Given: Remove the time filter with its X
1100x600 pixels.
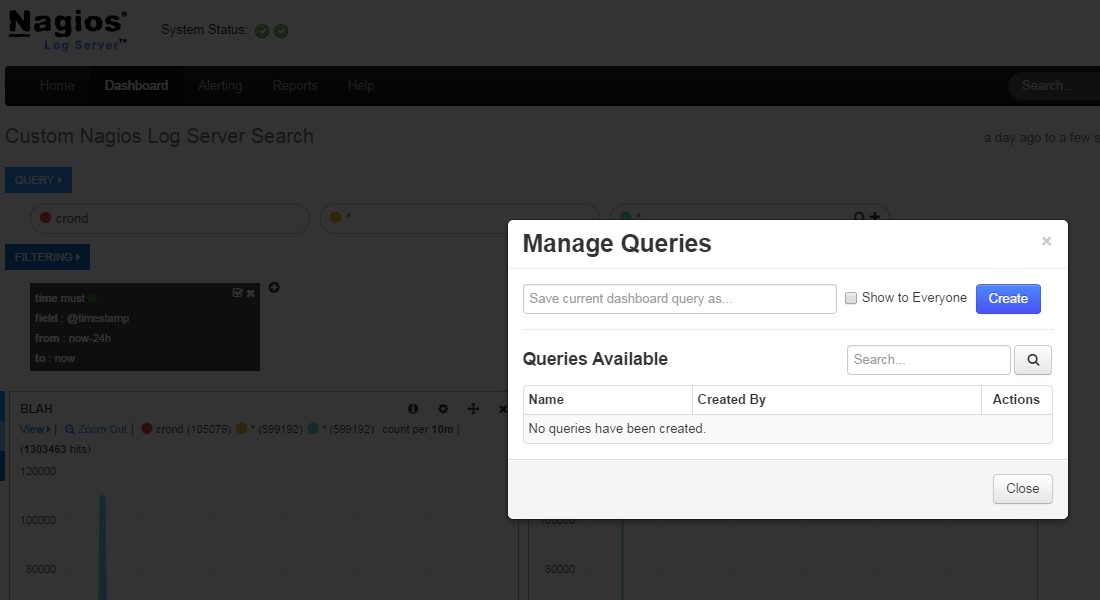Looking at the screenshot, I should (251, 293).
